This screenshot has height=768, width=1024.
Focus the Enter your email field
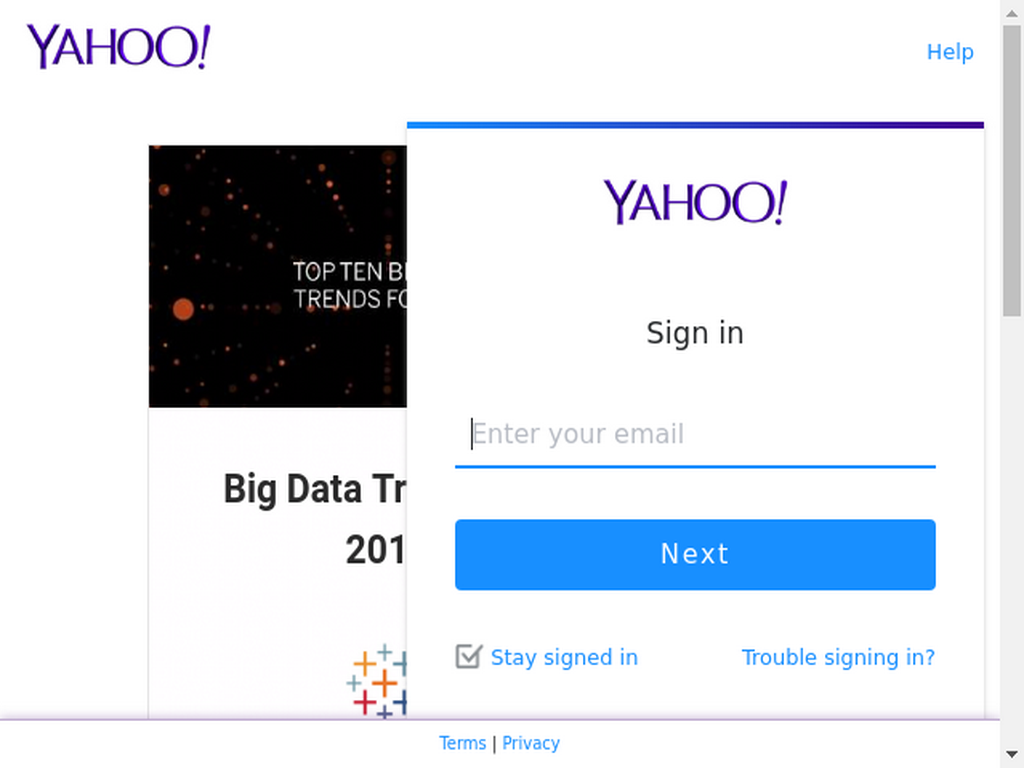pos(695,434)
